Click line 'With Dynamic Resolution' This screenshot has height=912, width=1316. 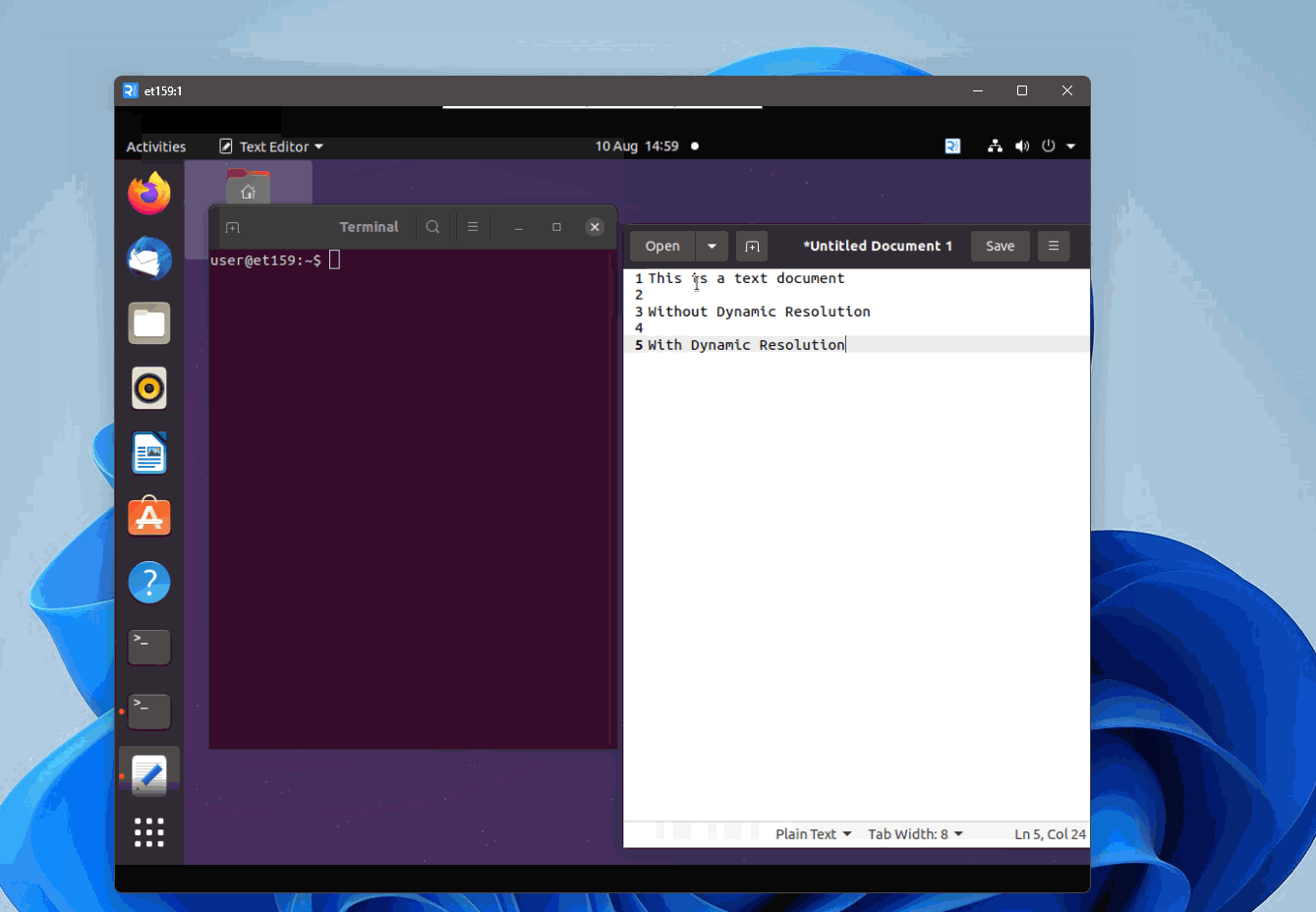(746, 346)
